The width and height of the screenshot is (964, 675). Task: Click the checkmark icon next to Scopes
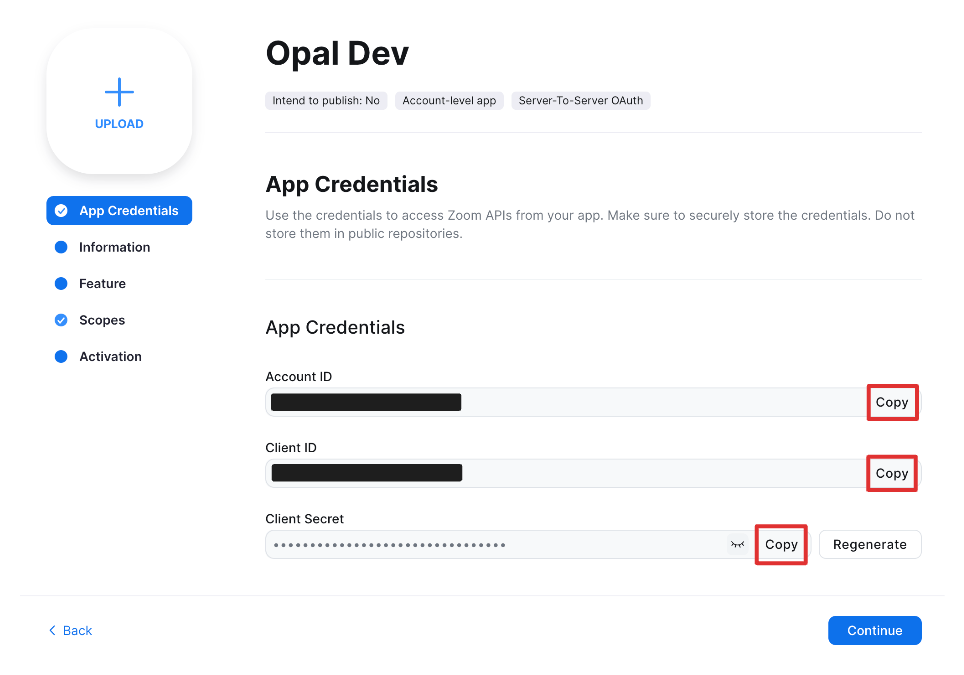(x=61, y=320)
